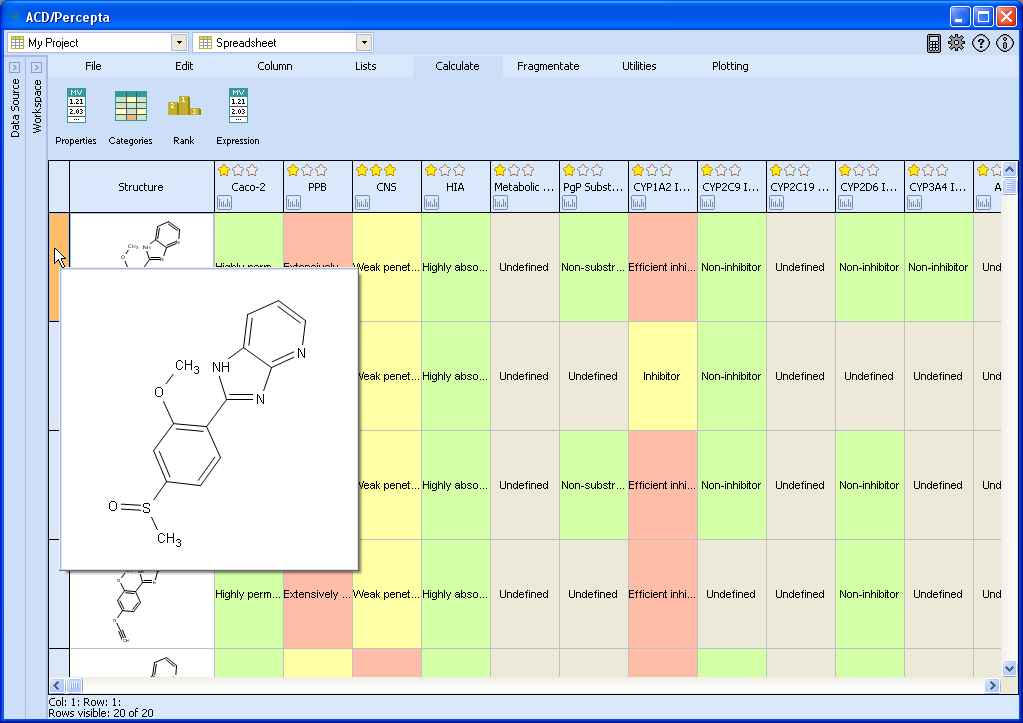Select third row 'Undefined' CYP2C19 cell
This screenshot has width=1023, height=723.
tap(800, 485)
